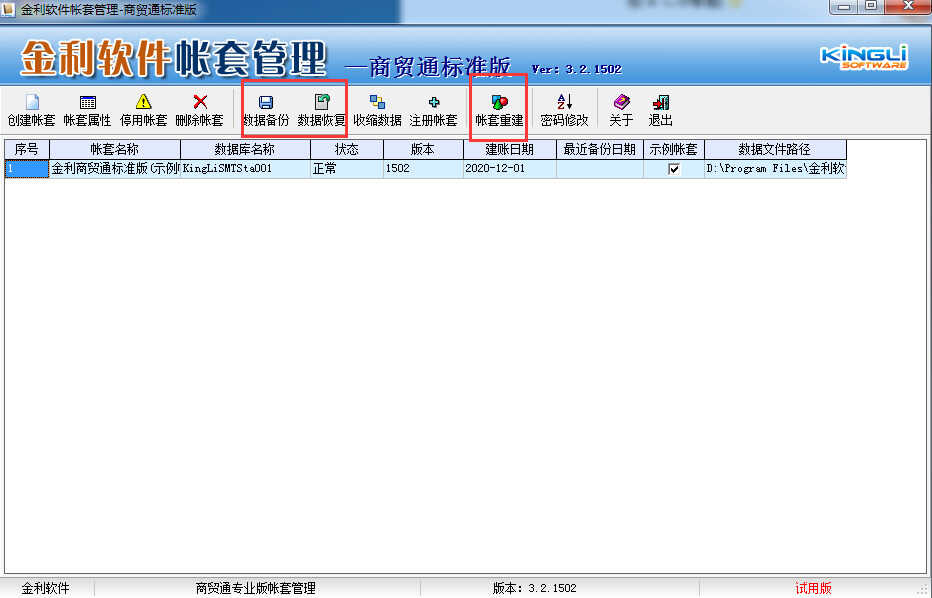Click the Ver: 3.2.1502 banner text
This screenshot has height=598, width=932.
577,70
